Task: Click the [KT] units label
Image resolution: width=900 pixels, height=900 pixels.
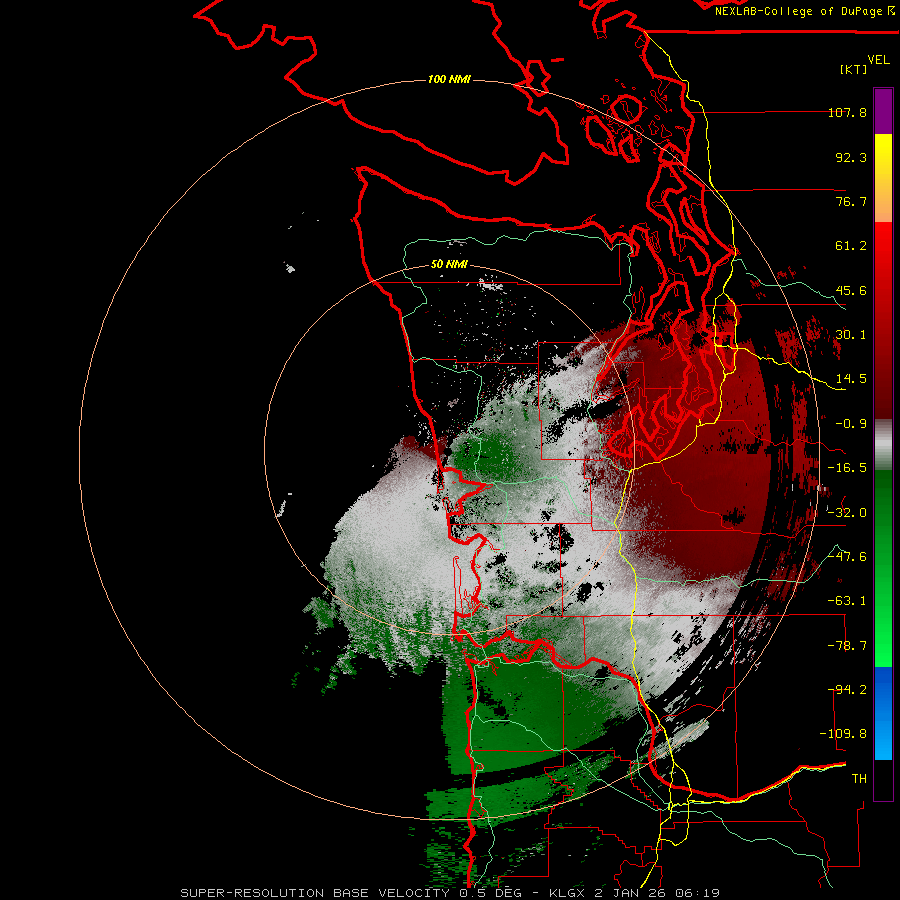Action: coord(854,69)
